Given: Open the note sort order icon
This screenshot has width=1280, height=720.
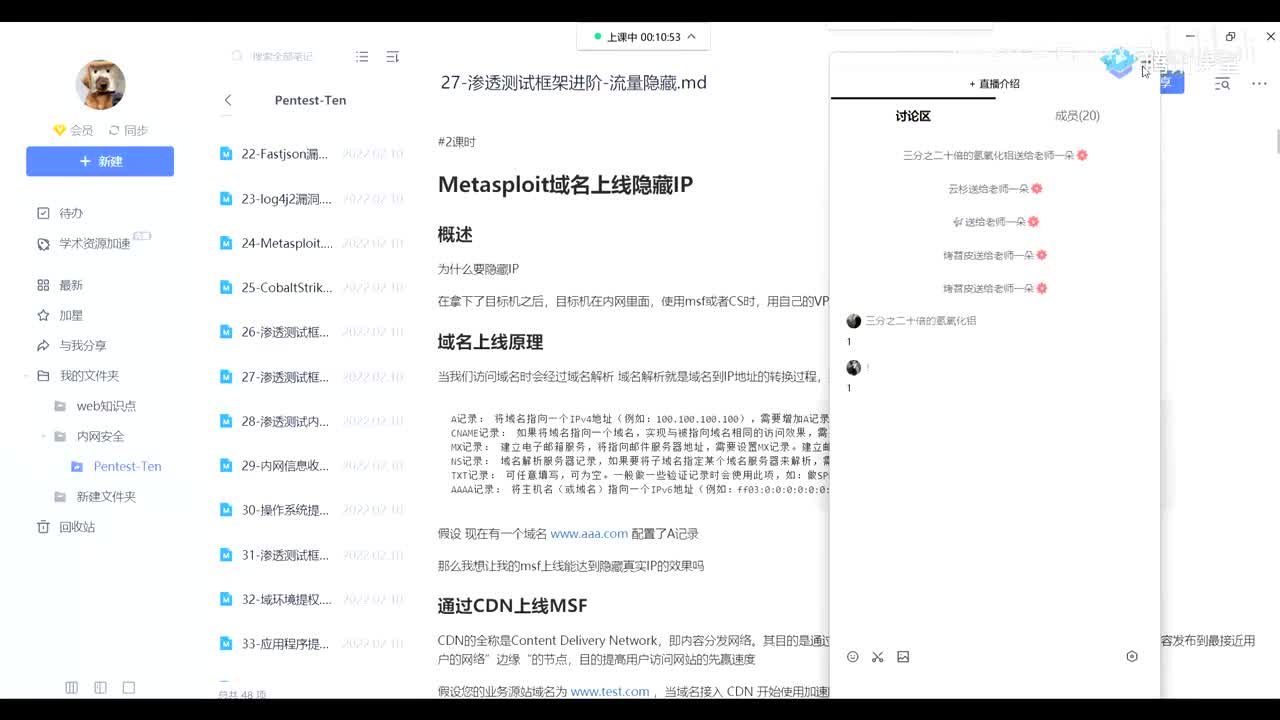Looking at the screenshot, I should [x=392, y=57].
